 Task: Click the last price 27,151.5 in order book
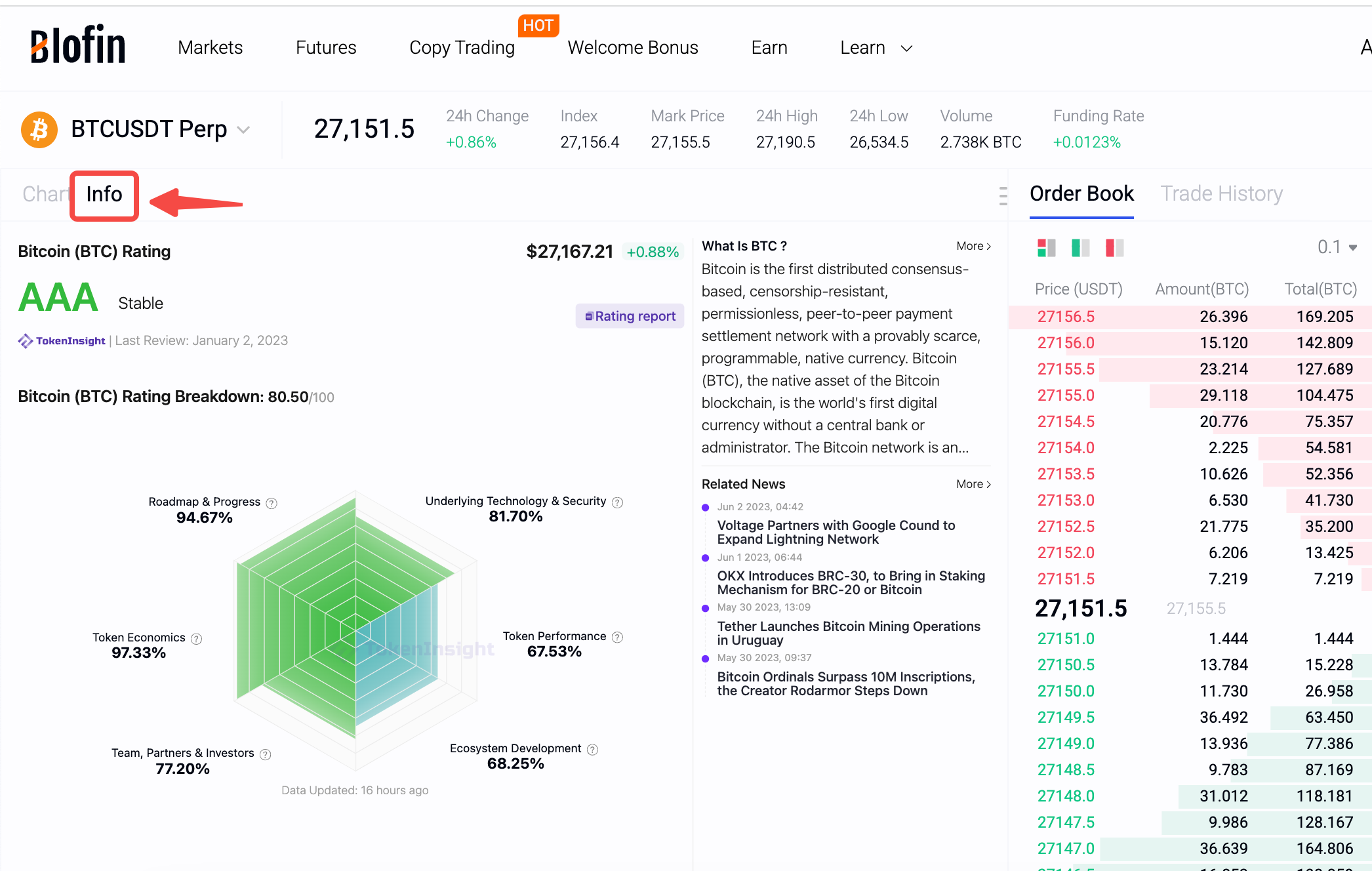1081,609
